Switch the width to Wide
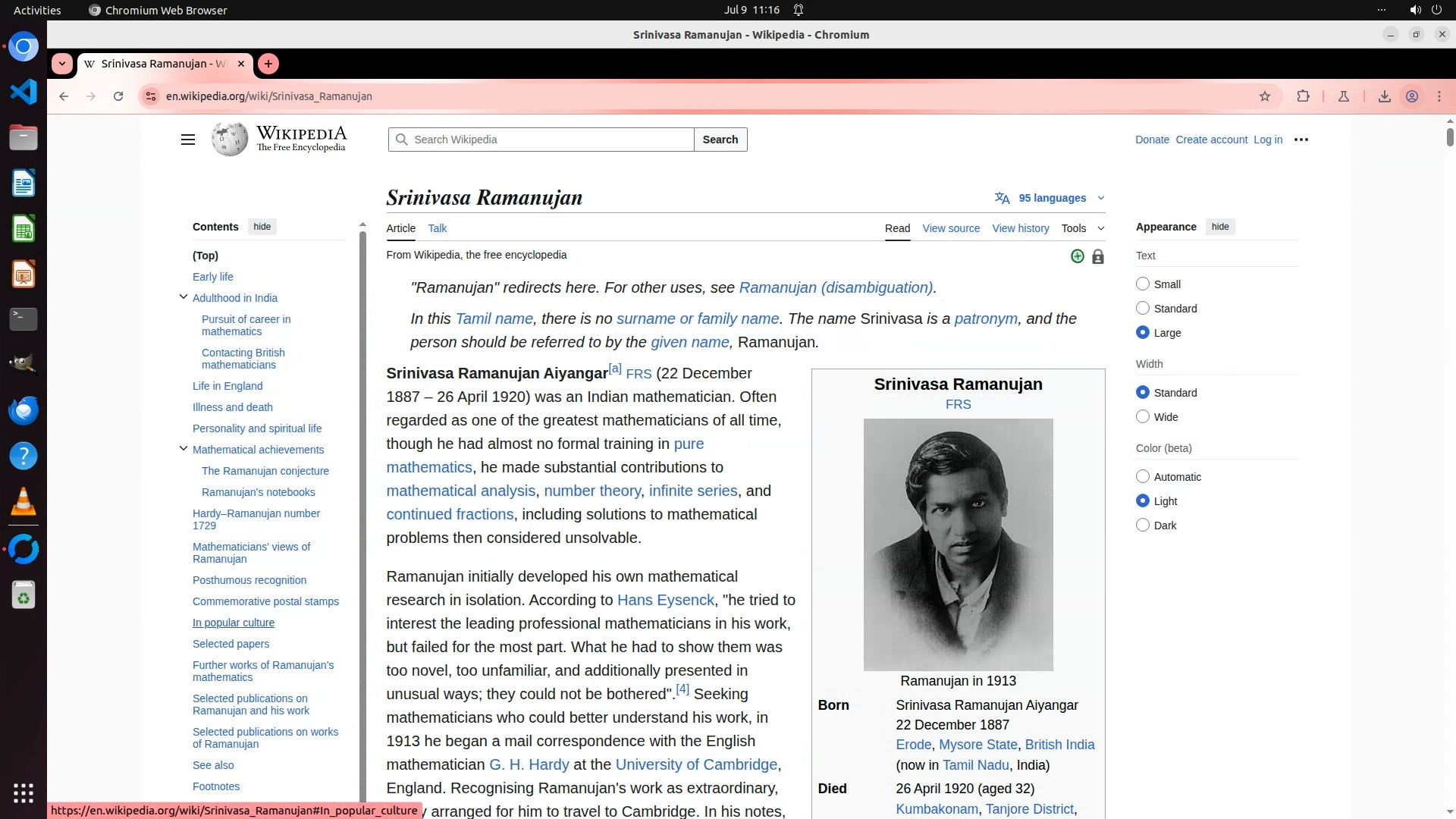Screen dimensions: 1456x819 (1143, 416)
